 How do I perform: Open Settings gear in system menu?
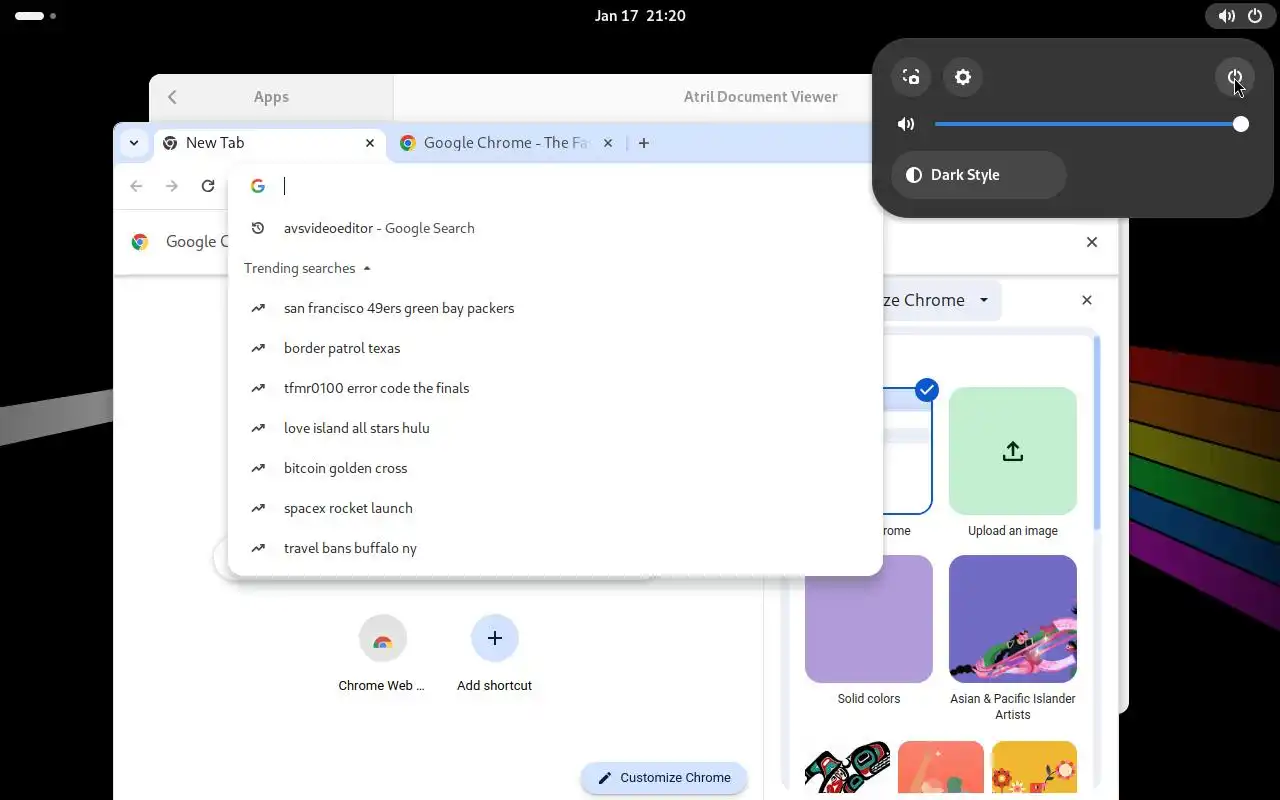(963, 77)
